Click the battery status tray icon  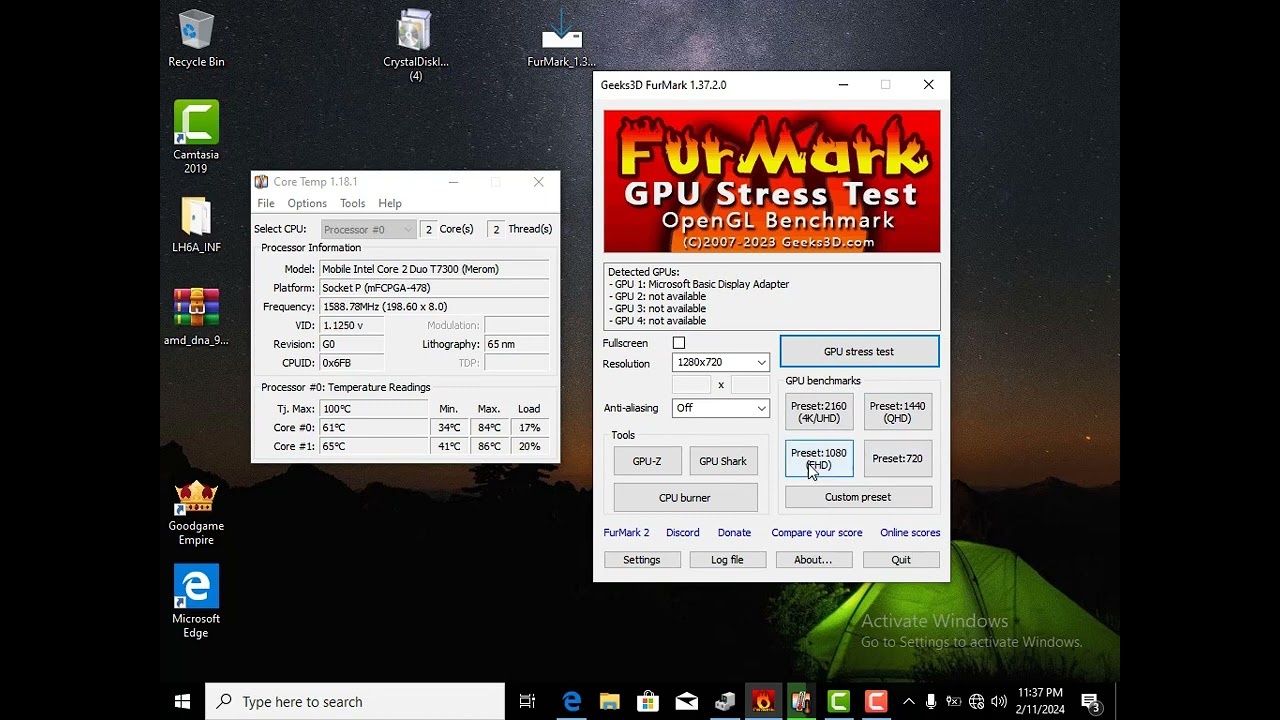(953, 702)
